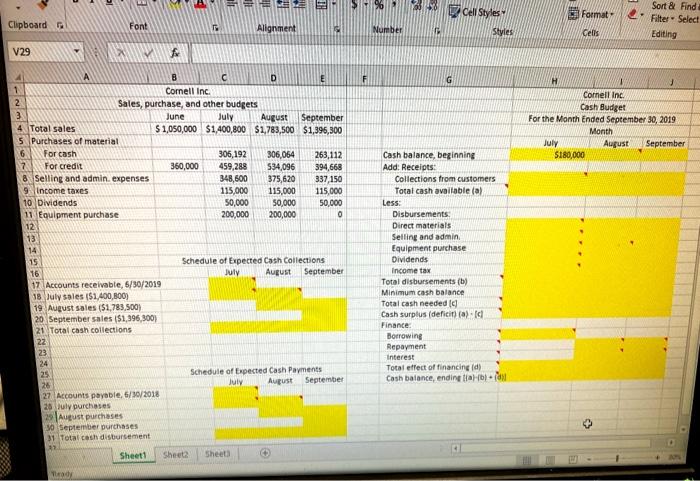Click the dollar accounting format icon

click(x=354, y=5)
